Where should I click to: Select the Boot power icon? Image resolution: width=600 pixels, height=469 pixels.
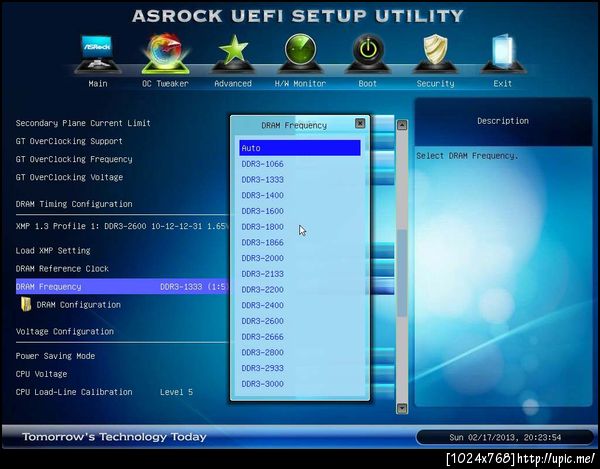pos(368,53)
